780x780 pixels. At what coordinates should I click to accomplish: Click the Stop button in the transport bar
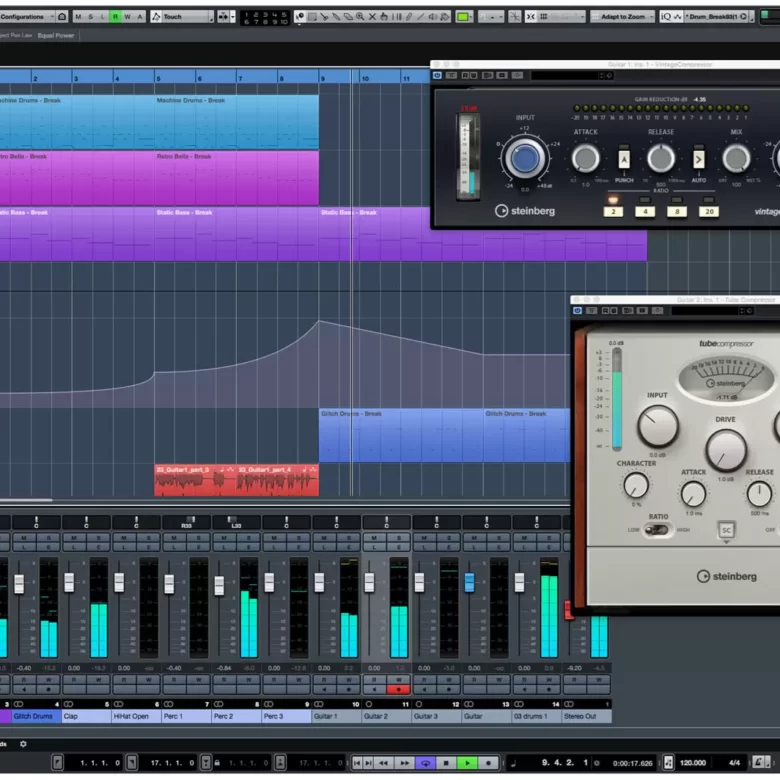coord(446,763)
